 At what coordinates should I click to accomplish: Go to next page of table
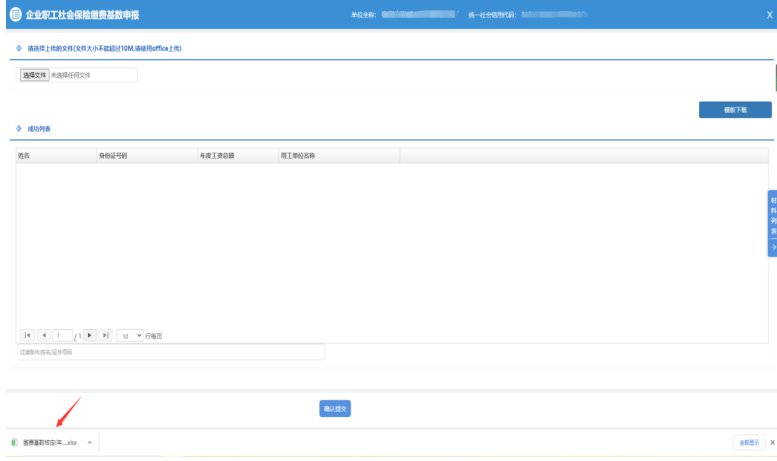click(90, 335)
